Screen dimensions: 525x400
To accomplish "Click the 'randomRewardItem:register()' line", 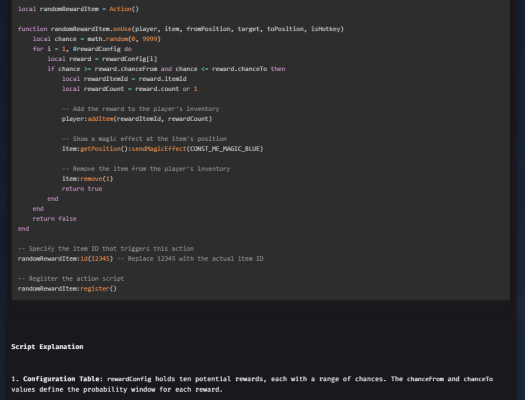I will coord(67,289).
